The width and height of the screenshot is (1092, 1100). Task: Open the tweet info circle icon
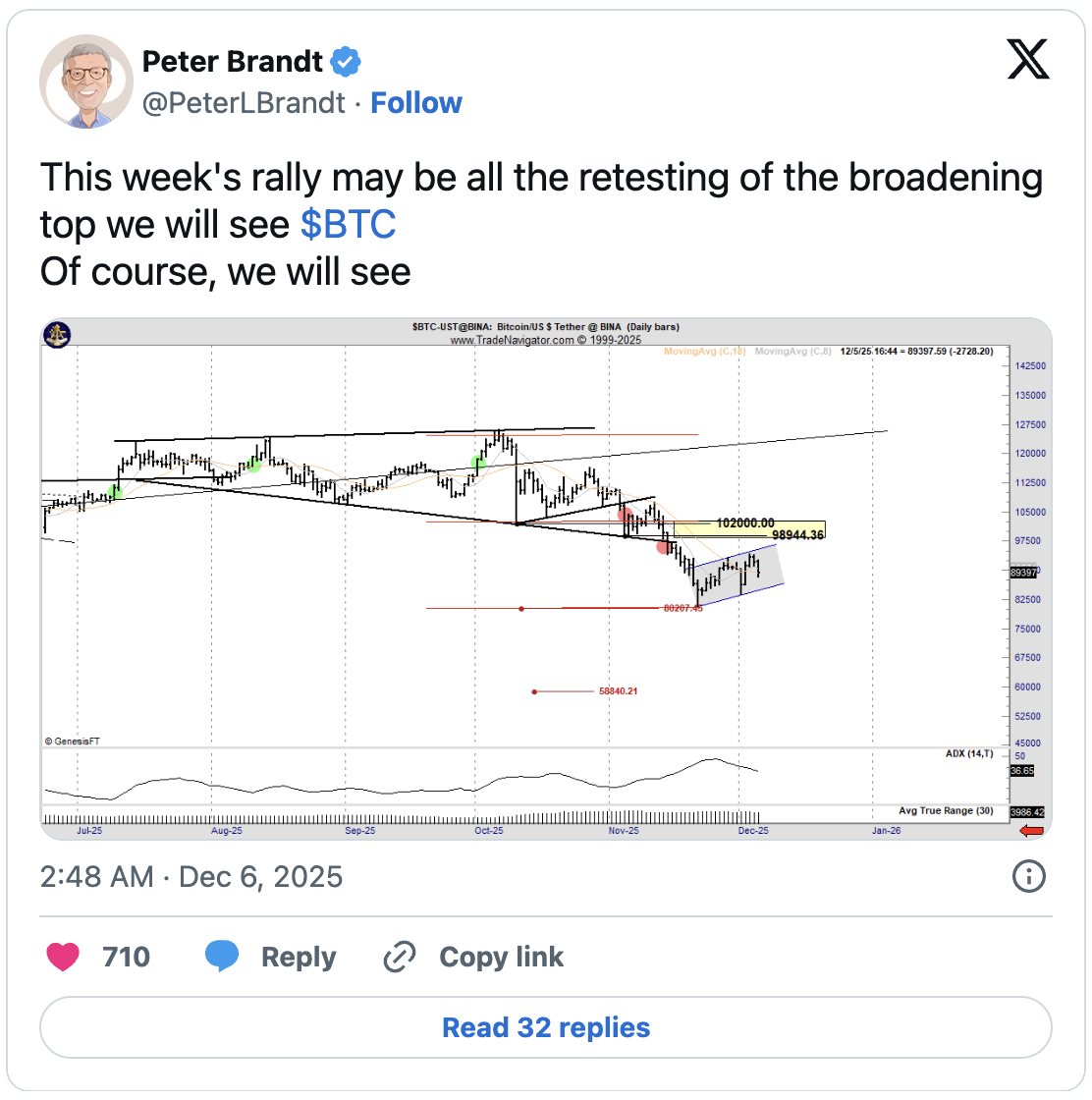(x=1028, y=876)
